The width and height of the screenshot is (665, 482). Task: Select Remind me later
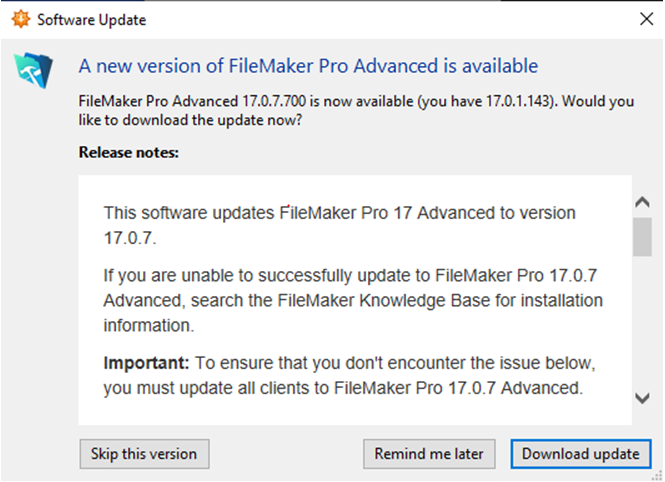click(x=429, y=454)
